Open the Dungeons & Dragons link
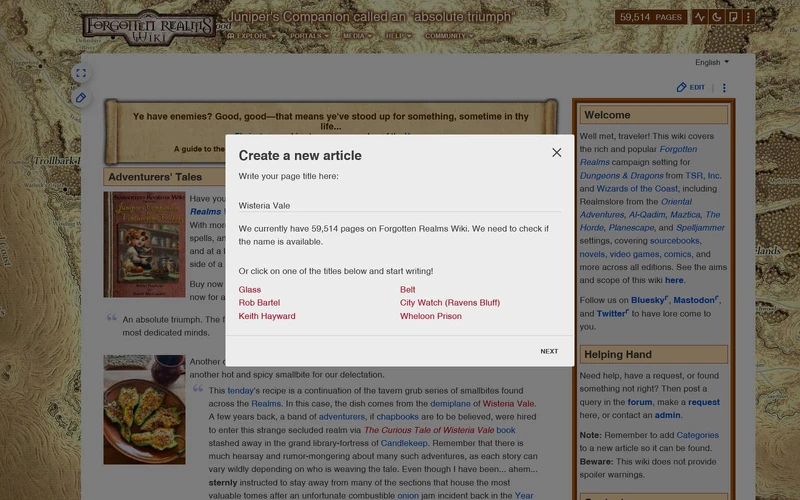 point(621,176)
